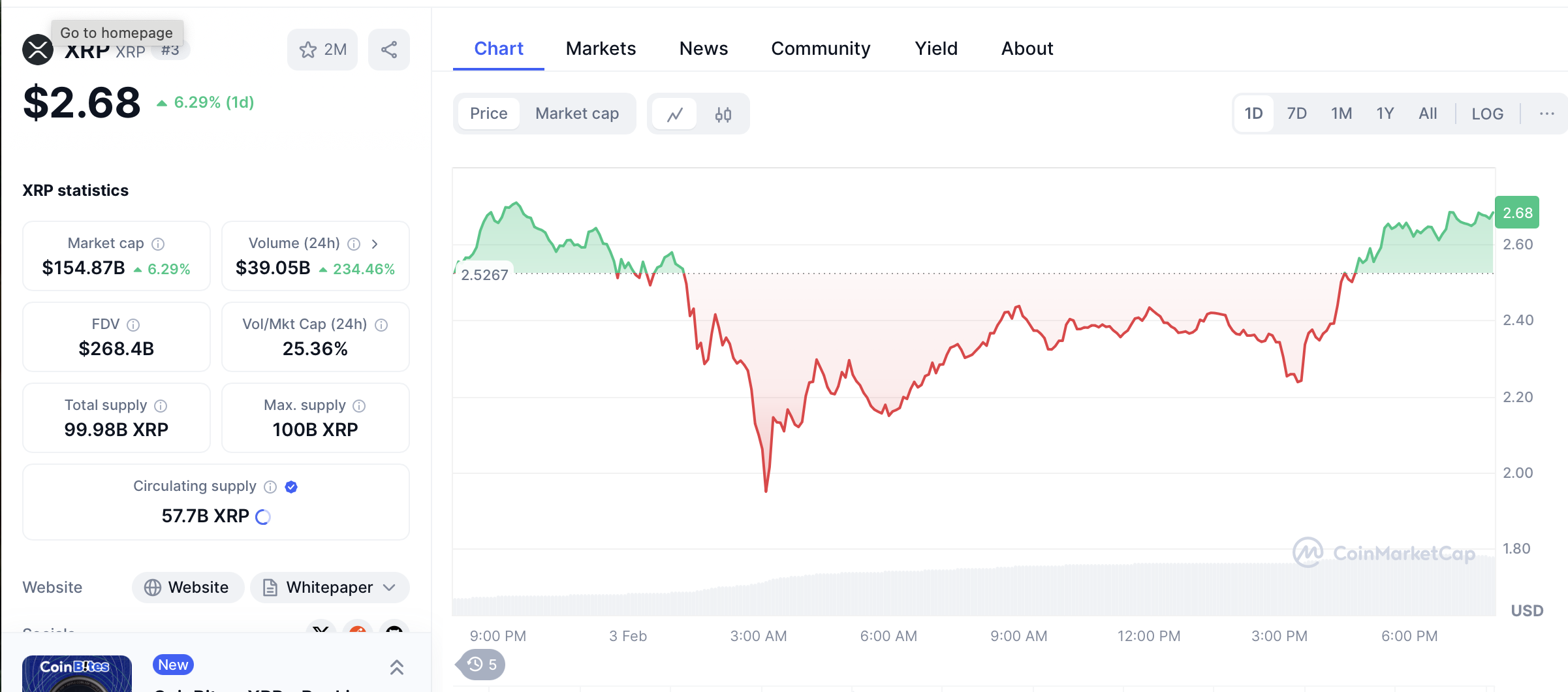
Task: Click Market cap info icon
Action: [158, 244]
